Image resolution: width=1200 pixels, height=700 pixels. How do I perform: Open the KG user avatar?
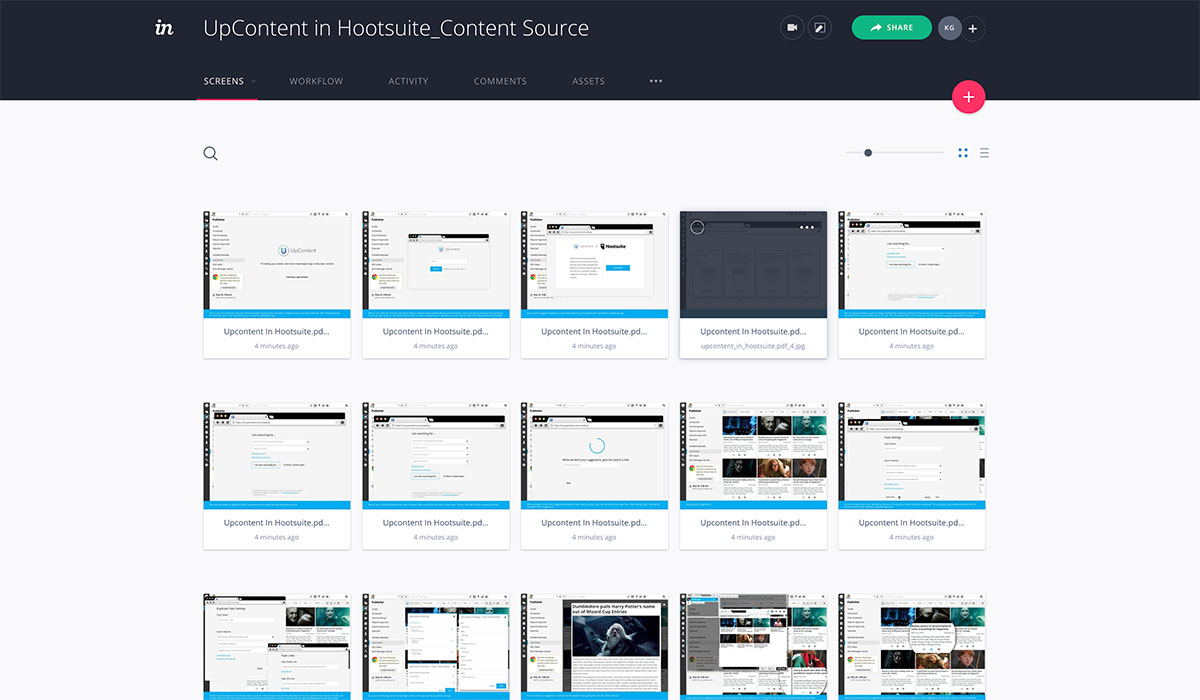click(x=949, y=28)
